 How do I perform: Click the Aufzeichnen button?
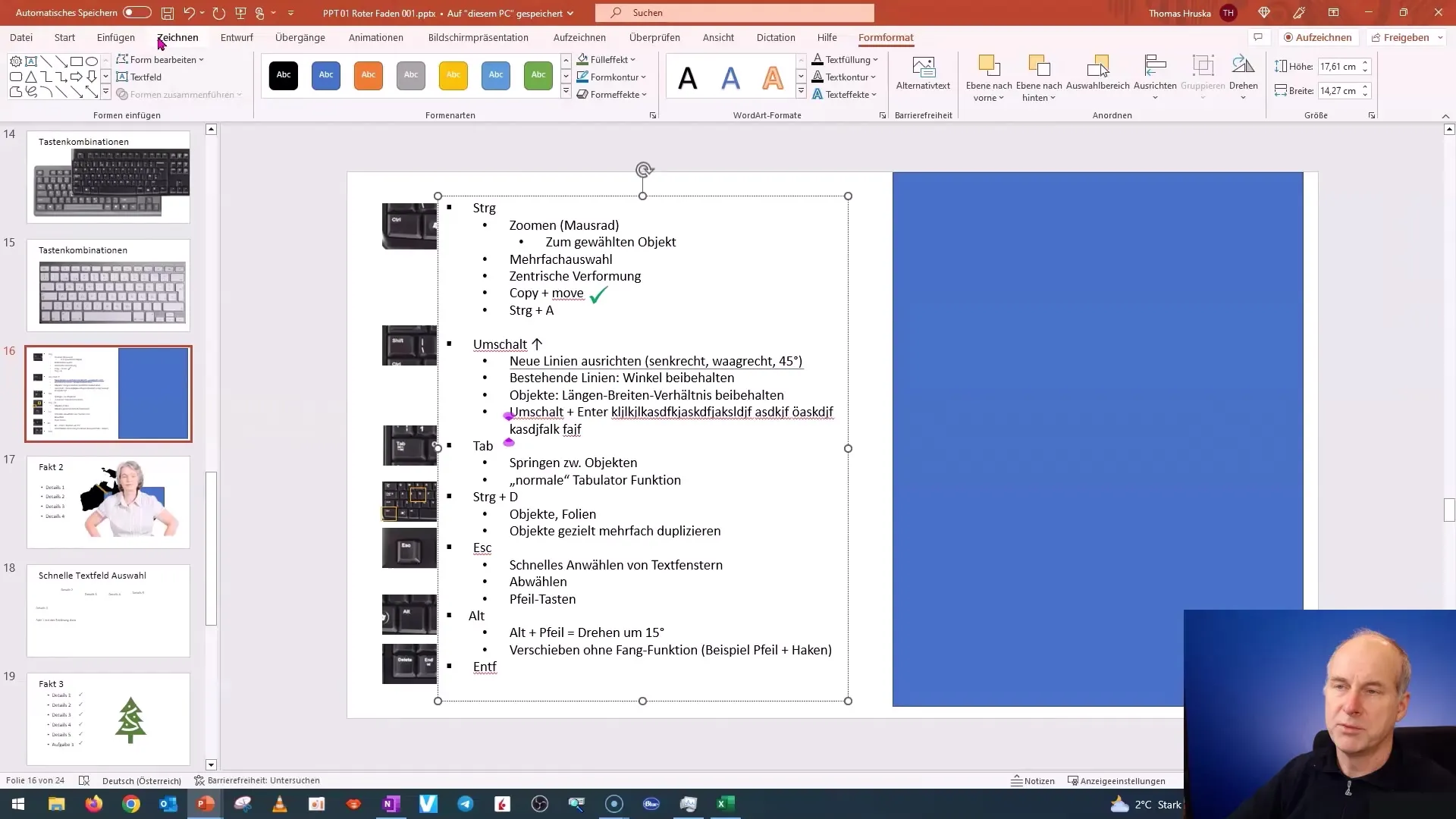coord(1317,37)
